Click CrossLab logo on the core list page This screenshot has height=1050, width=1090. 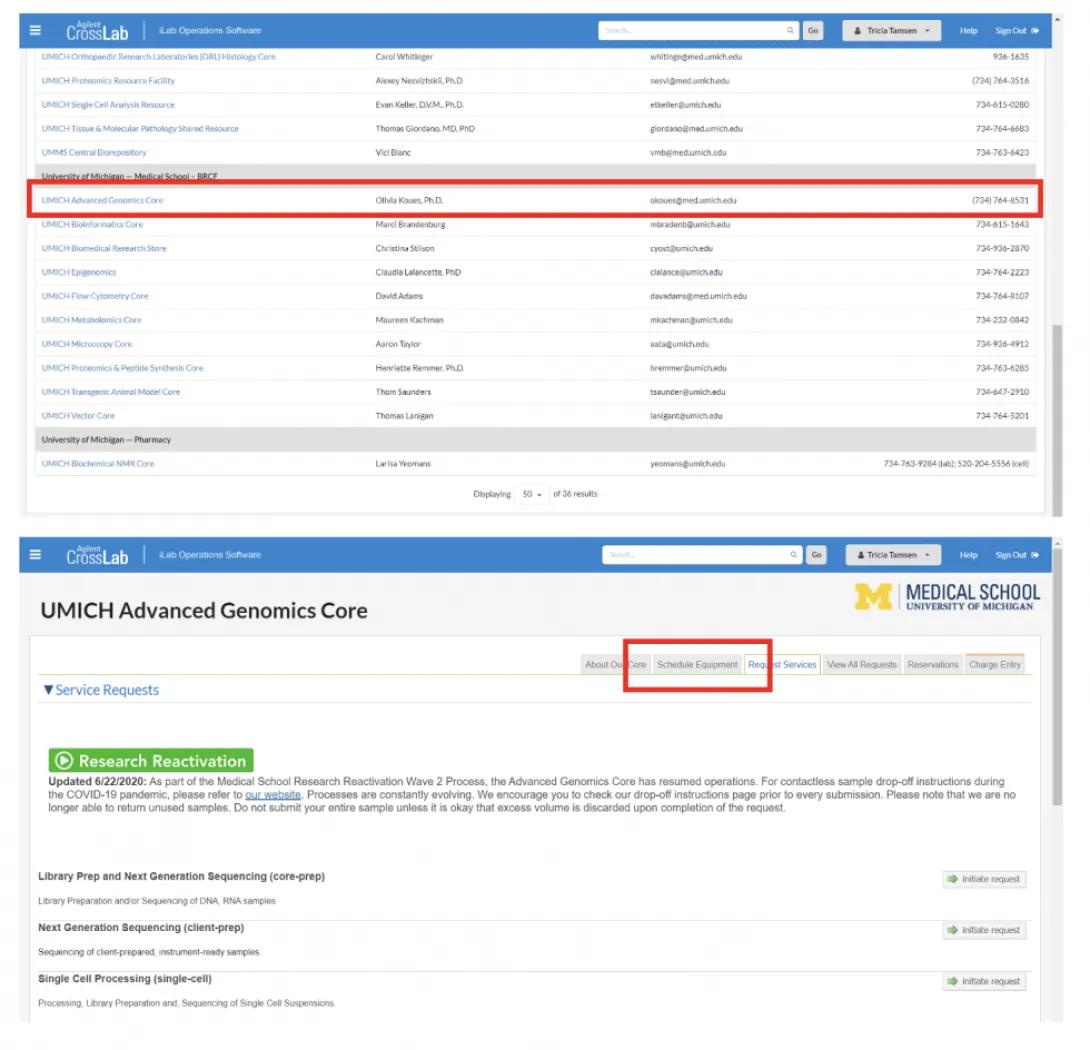97,31
